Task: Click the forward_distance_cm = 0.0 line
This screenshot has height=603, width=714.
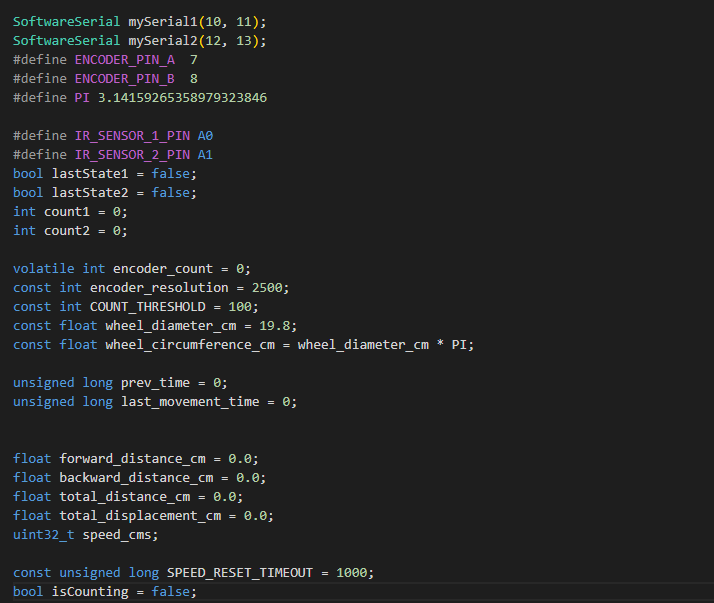Action: click(136, 459)
